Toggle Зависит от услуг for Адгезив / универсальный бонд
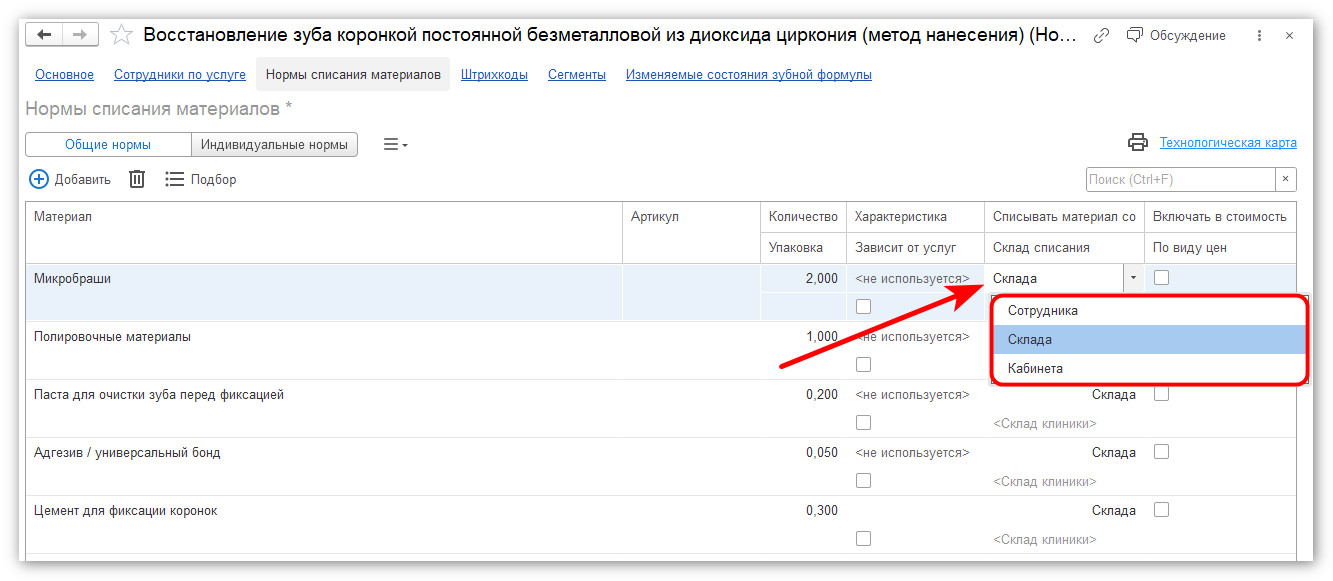Screen dimensions: 1333x581 click(x=863, y=480)
